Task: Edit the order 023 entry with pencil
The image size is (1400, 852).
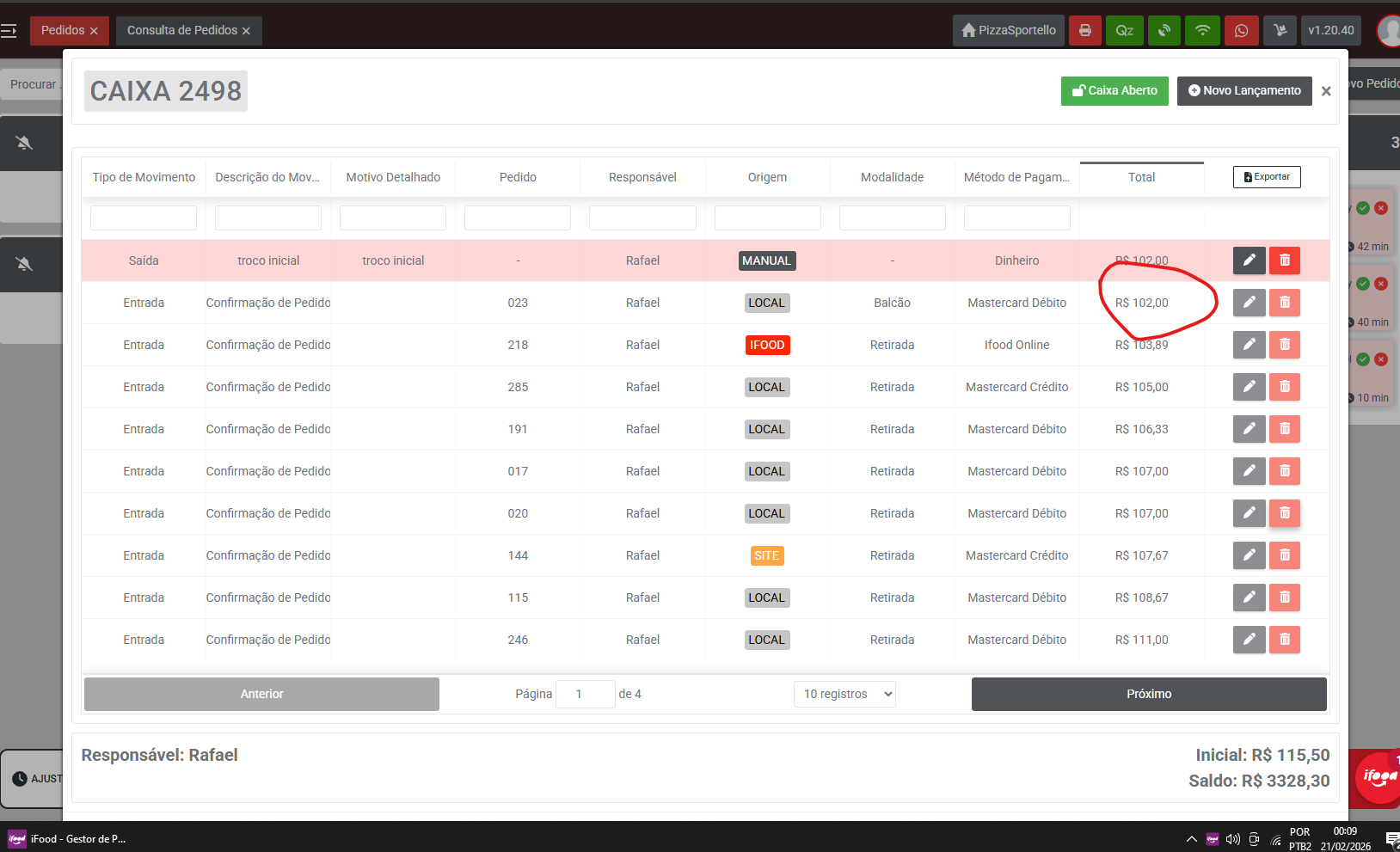Action: coord(1249,303)
